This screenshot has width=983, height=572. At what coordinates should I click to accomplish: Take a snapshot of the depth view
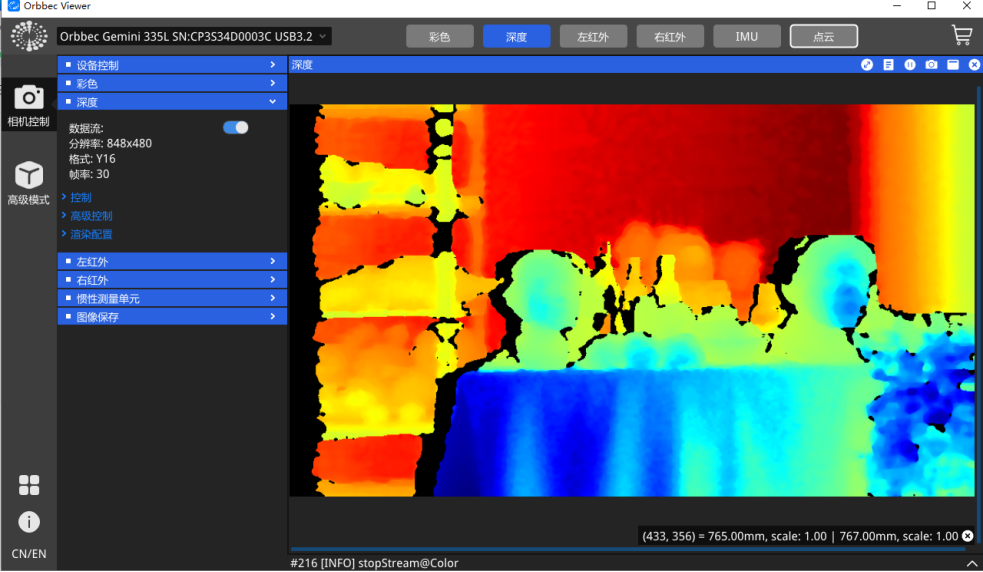[931, 65]
